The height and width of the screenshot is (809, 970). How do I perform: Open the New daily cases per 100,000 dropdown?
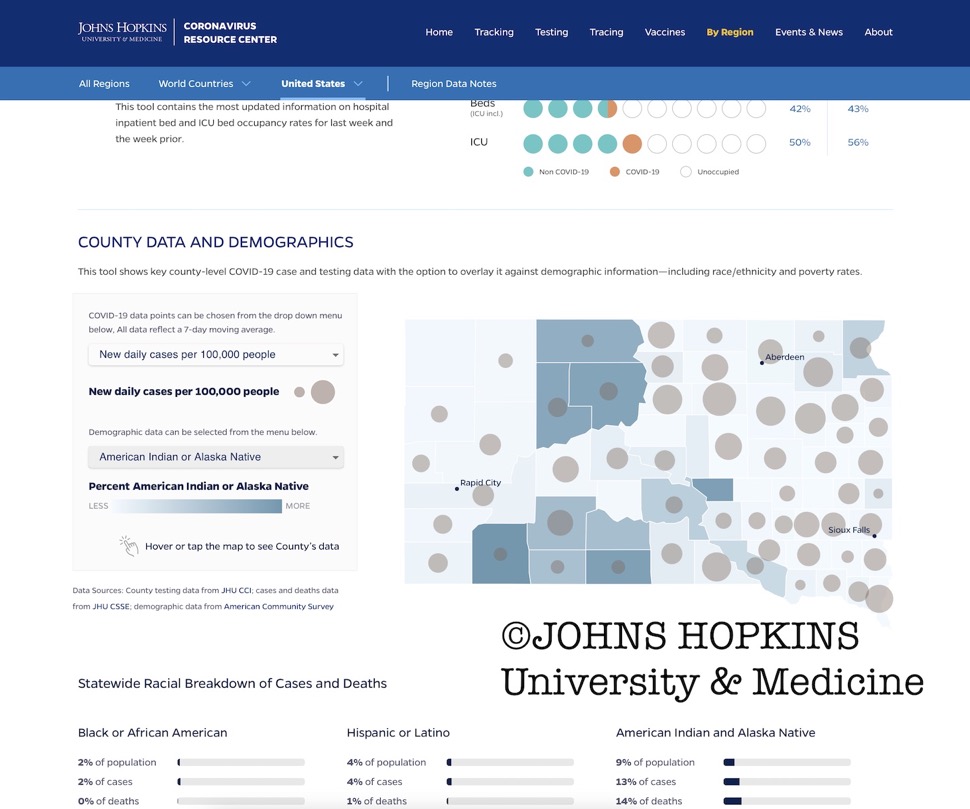215,355
